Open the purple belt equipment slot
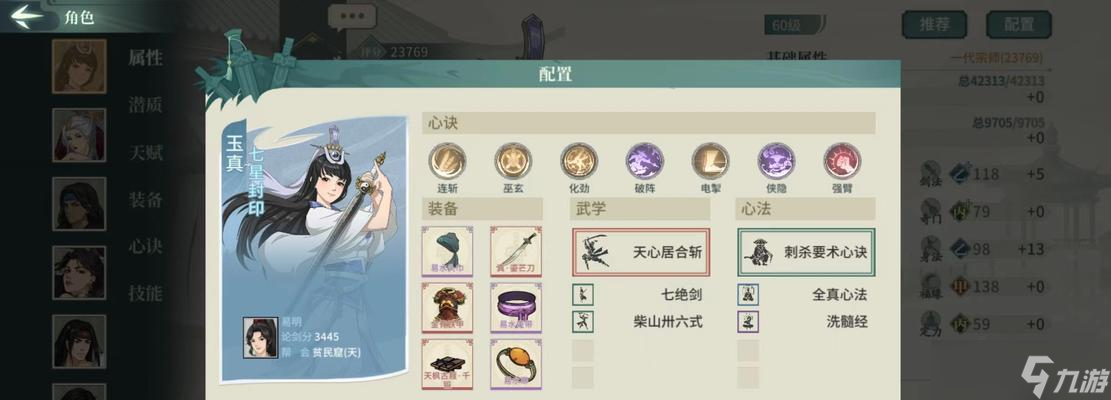This screenshot has width=1111, height=400. coord(516,308)
